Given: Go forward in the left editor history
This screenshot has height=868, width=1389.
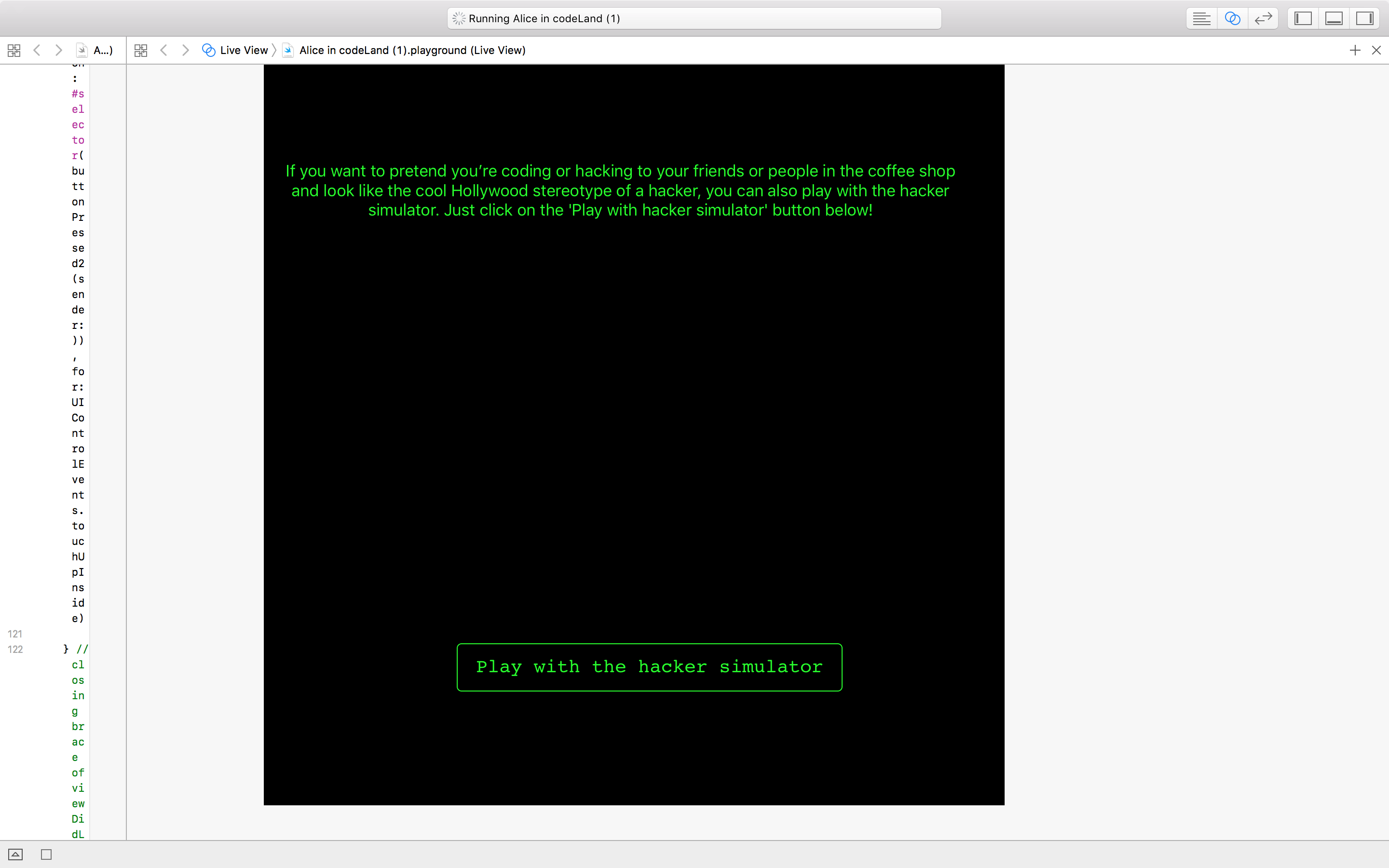Looking at the screenshot, I should pos(58,51).
